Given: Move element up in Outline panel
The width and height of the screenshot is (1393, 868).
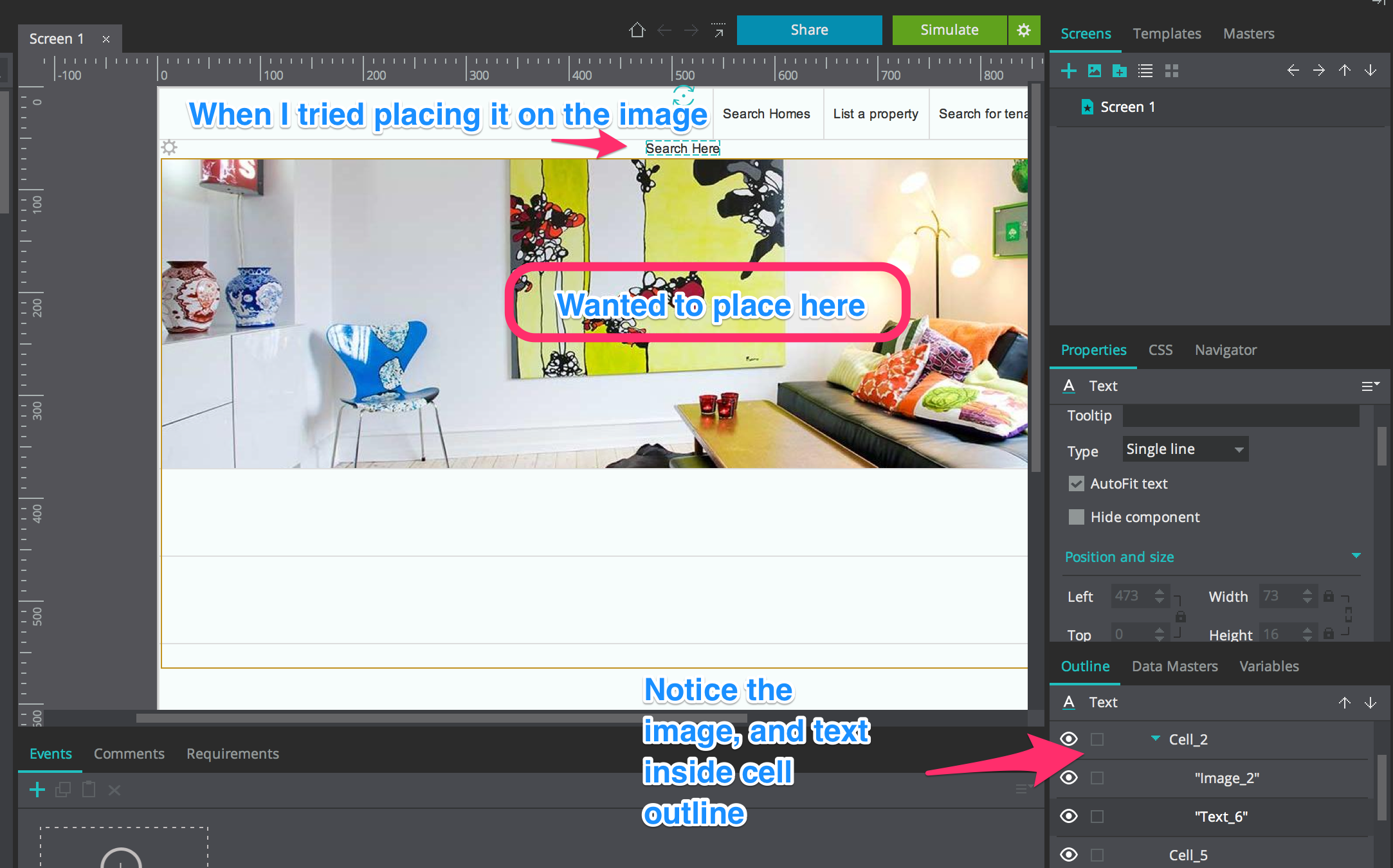Looking at the screenshot, I should pyautogui.click(x=1345, y=702).
